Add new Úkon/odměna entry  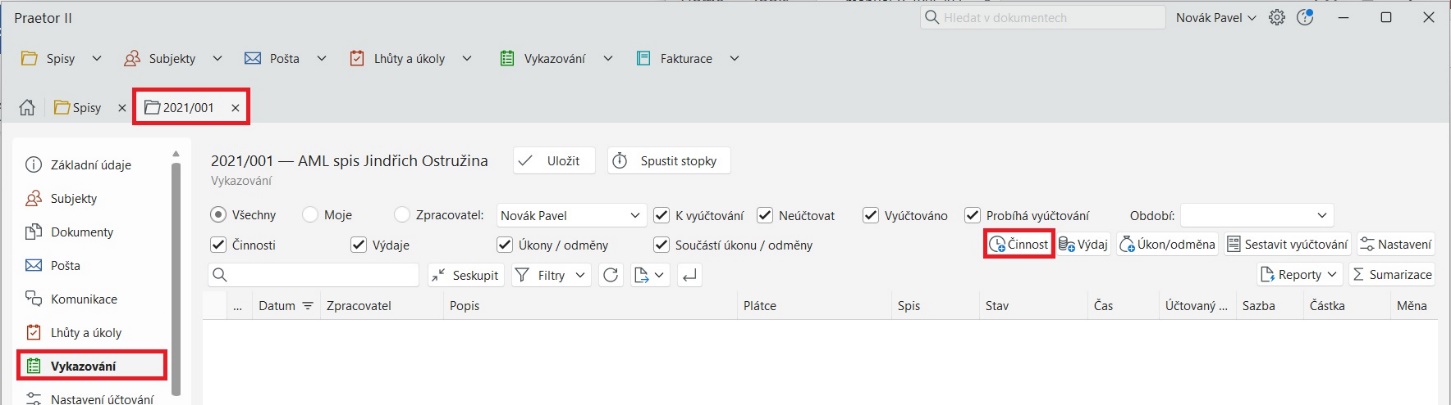(1167, 244)
